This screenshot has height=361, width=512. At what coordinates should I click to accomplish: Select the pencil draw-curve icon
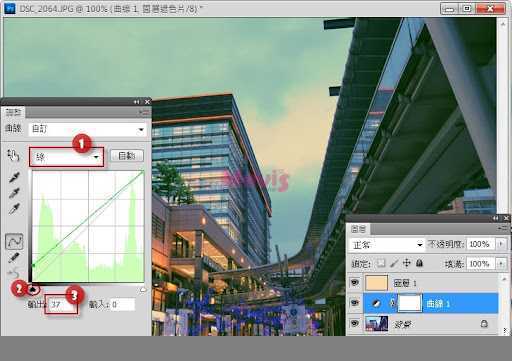click(14, 257)
